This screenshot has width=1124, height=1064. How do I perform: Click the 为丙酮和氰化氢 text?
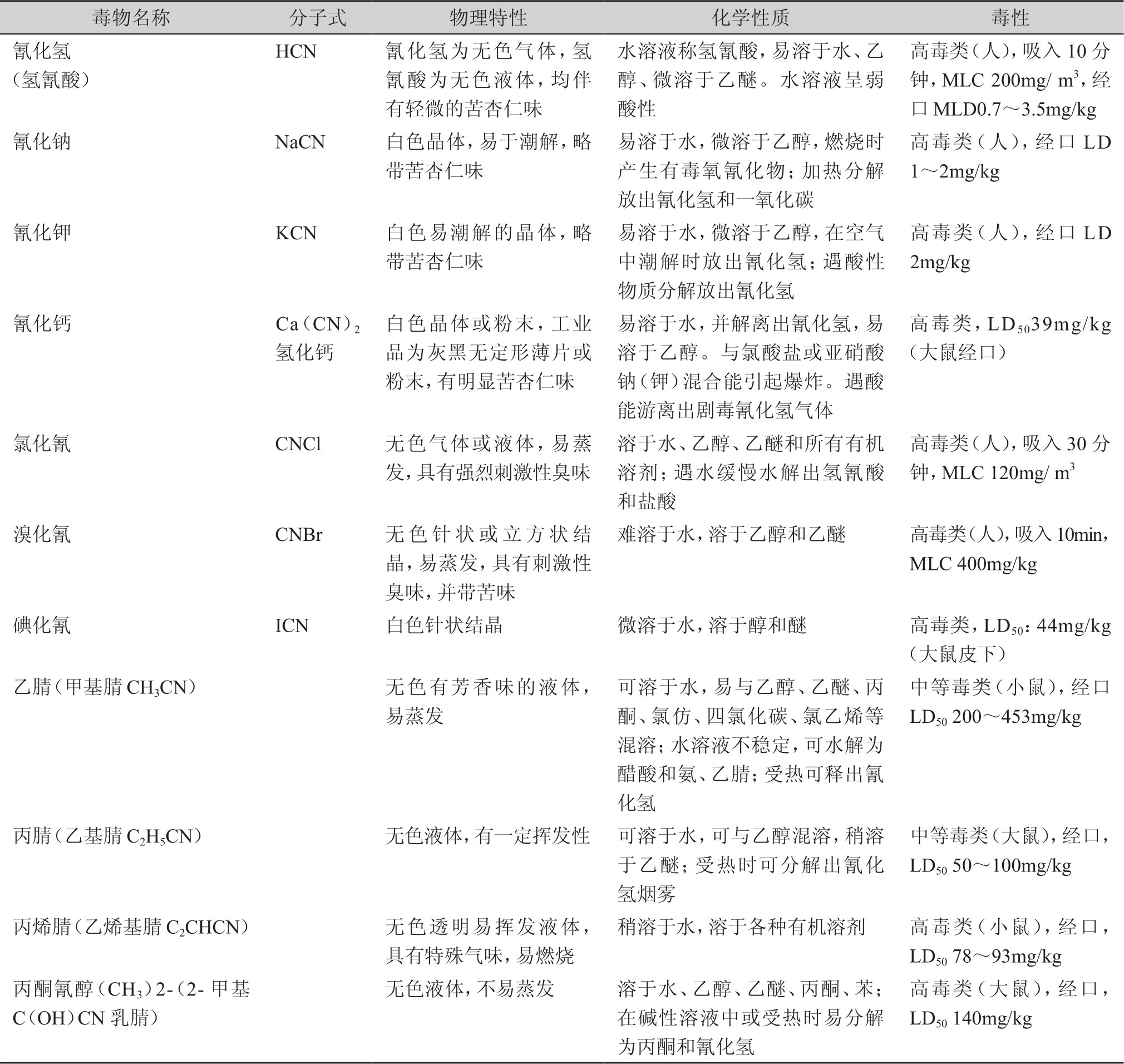686,1047
